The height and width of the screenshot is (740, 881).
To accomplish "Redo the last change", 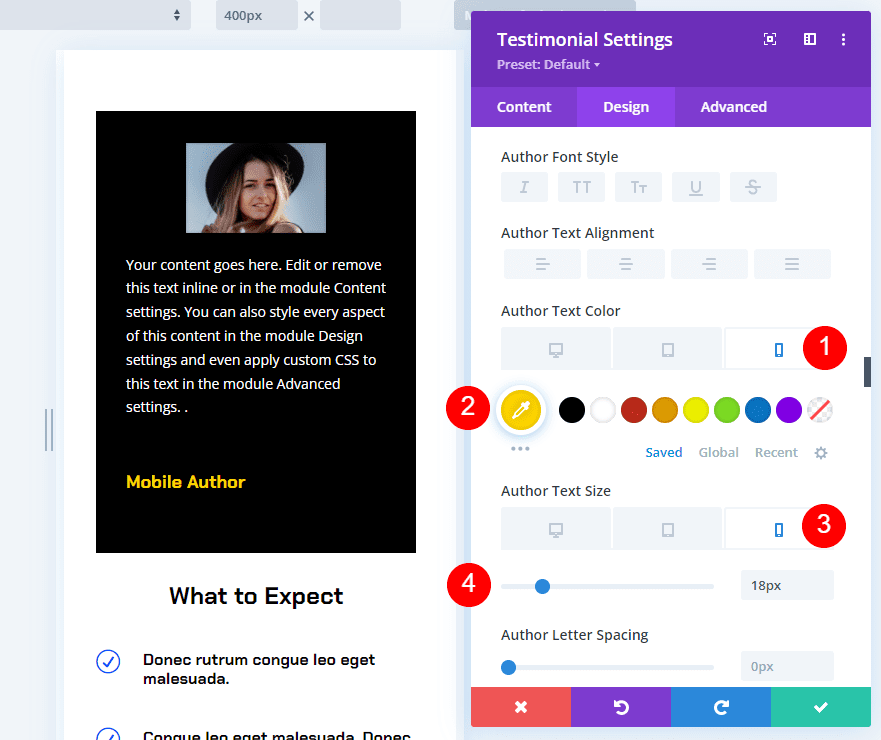I will pos(720,707).
